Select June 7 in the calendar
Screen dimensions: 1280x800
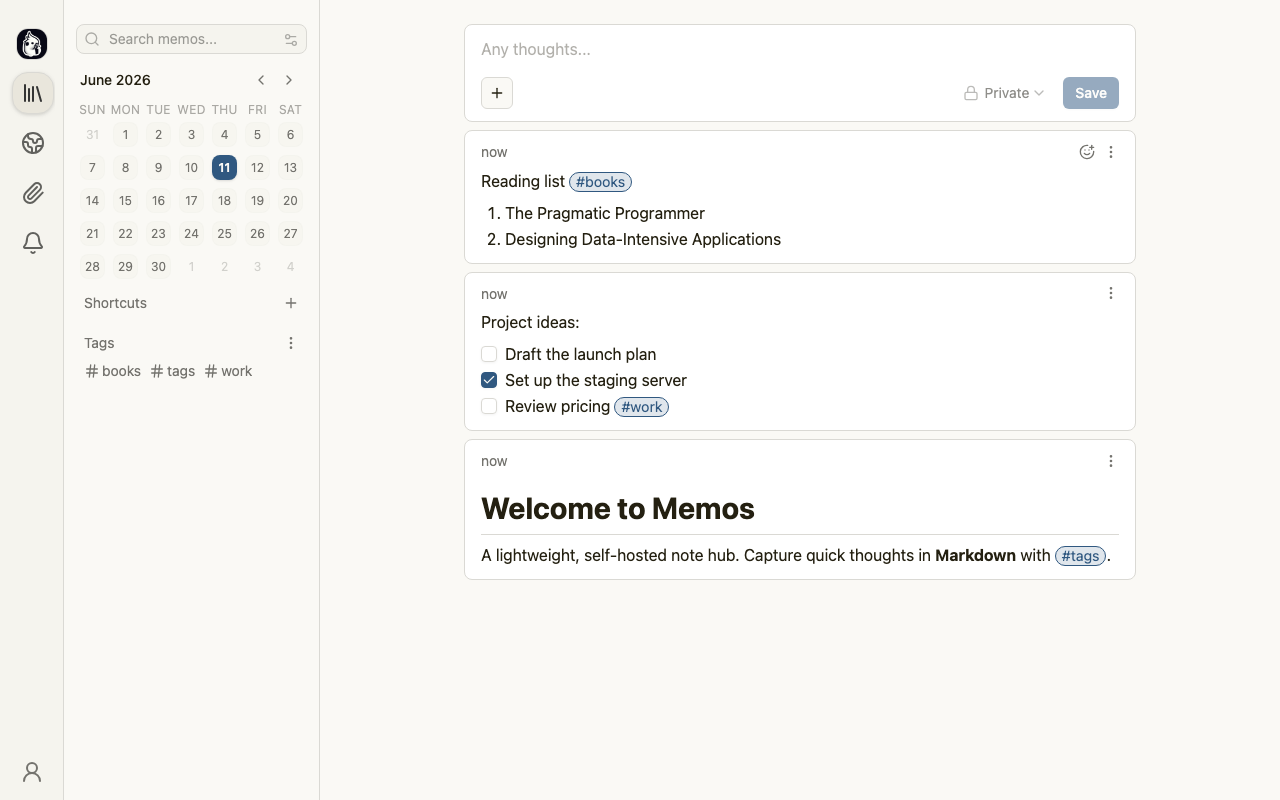92,168
